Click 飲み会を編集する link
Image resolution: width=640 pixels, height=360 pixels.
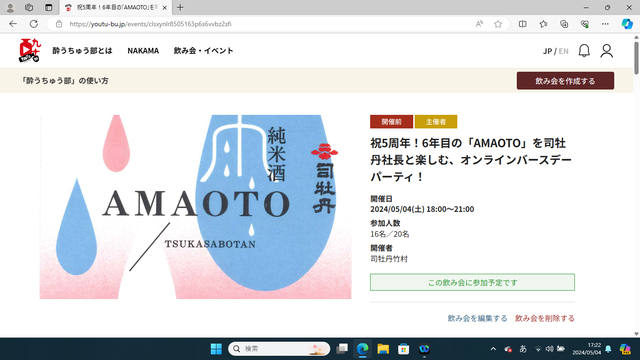pyautogui.click(x=477, y=318)
